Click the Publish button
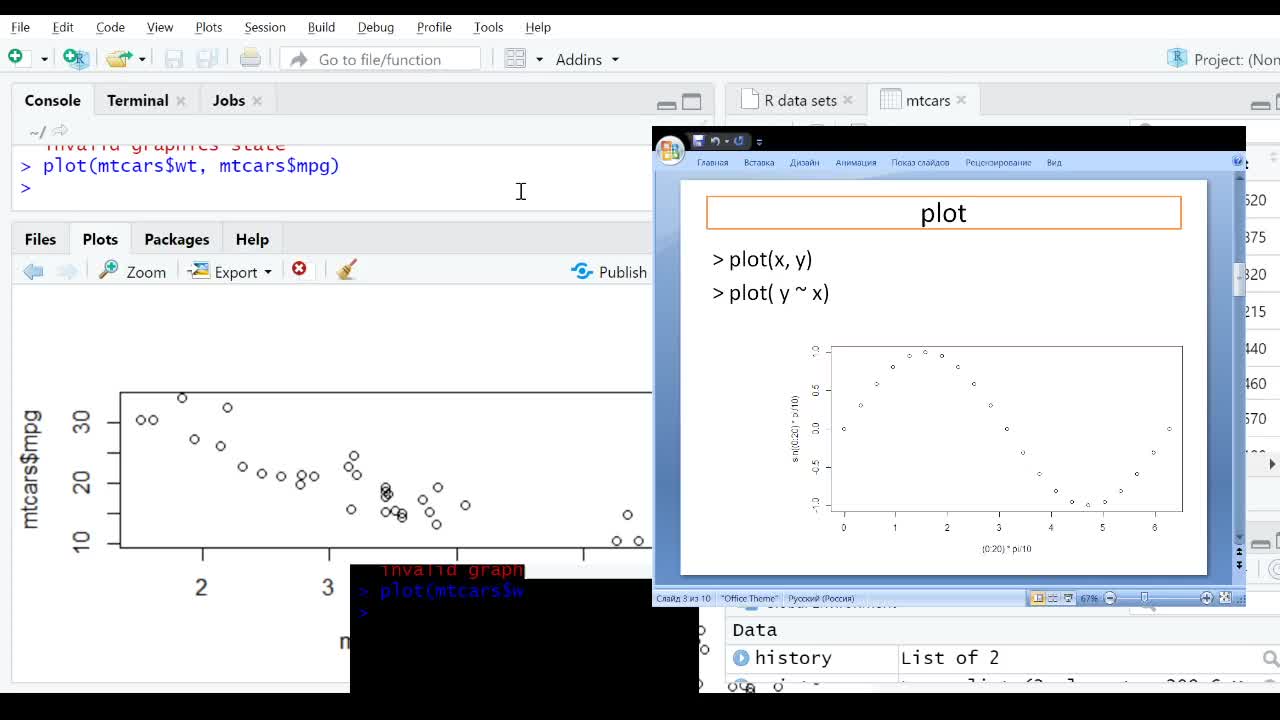Viewport: 1280px width, 720px height. tap(609, 271)
